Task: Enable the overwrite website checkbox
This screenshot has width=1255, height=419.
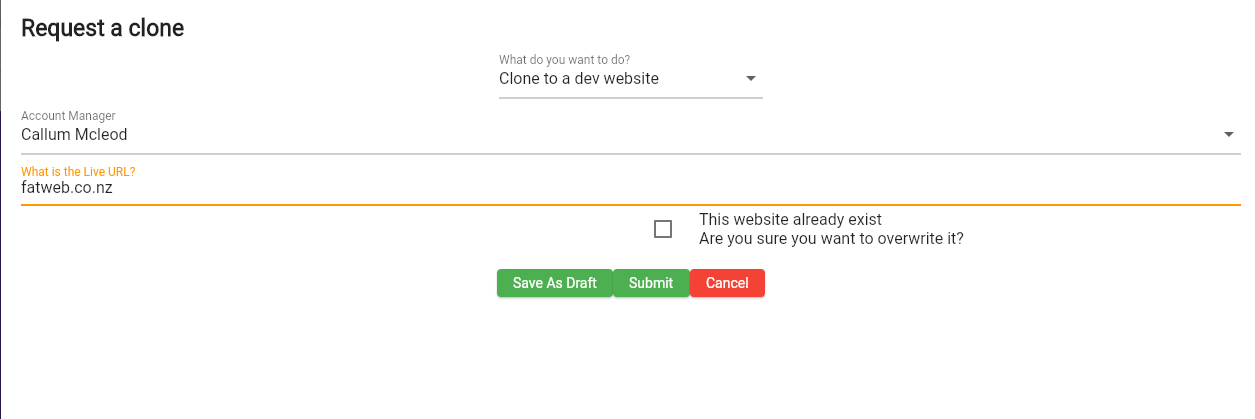Action: [662, 229]
